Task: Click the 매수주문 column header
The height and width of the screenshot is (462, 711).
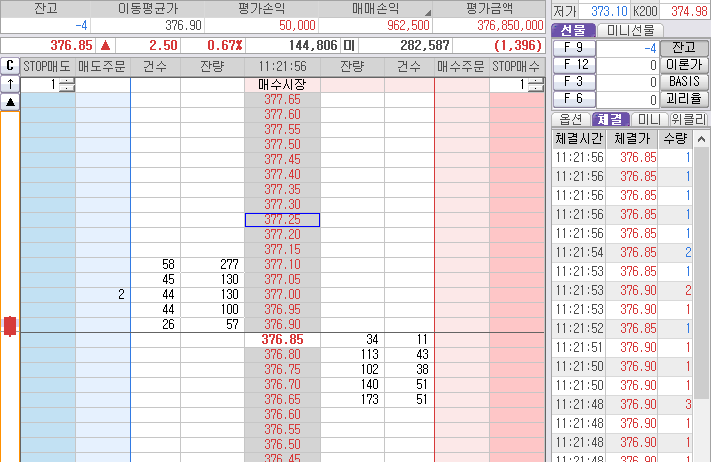Action: [x=461, y=67]
